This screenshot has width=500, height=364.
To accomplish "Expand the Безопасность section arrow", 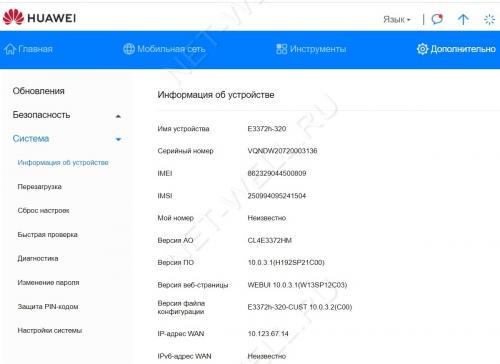I will (x=118, y=116).
